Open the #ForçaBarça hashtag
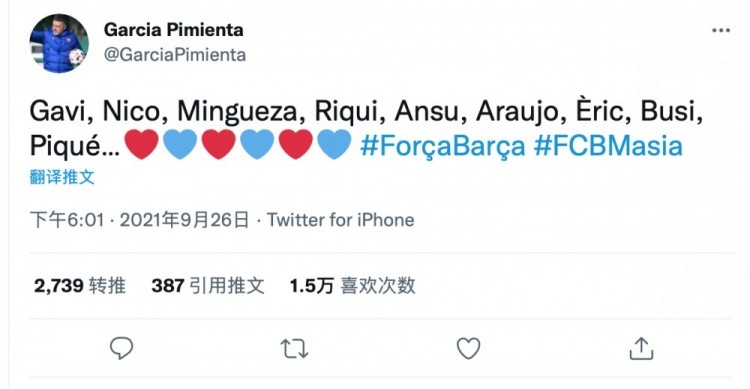750x389 pixels. point(442,145)
